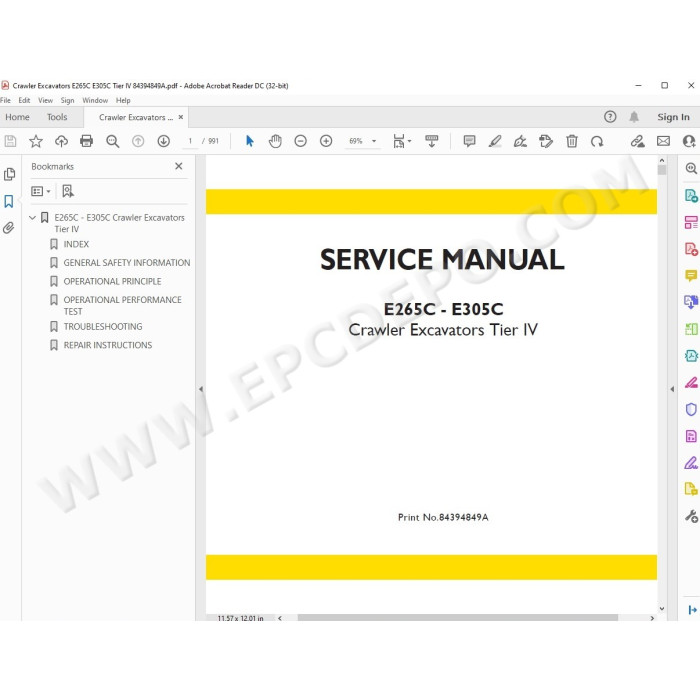The image size is (700, 700).
Task: Open Help question mark icon
Action: (610, 117)
